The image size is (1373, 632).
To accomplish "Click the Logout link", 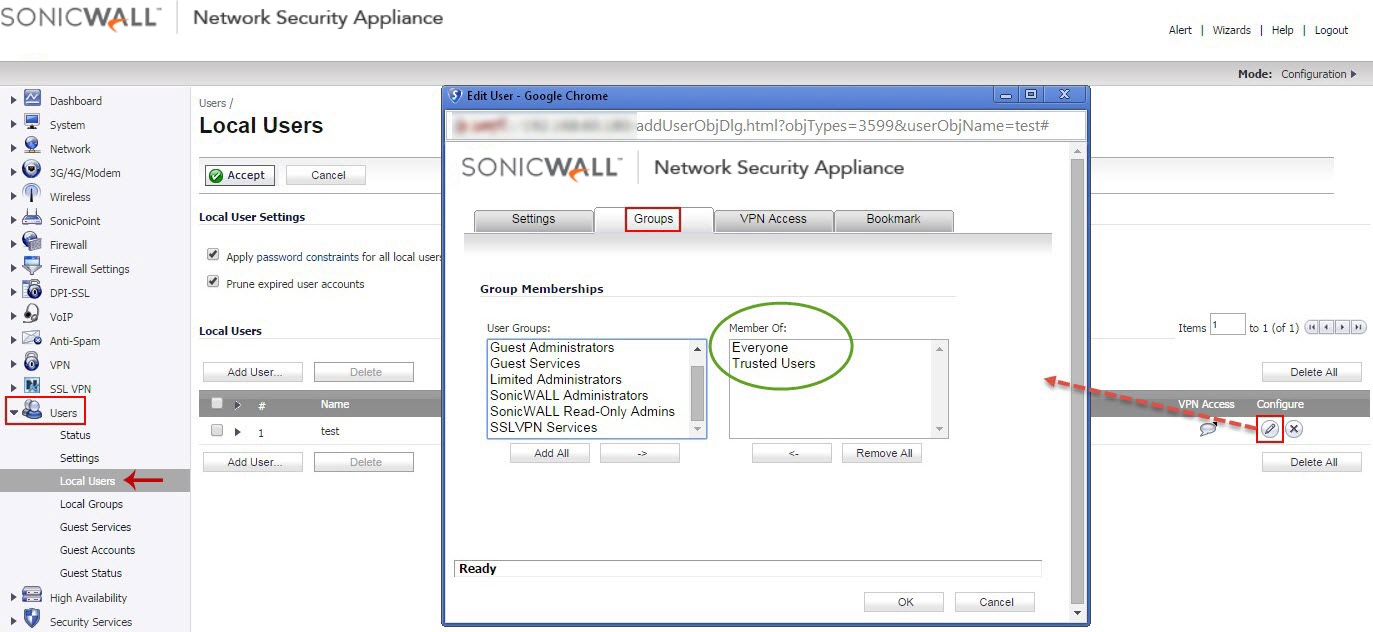I will point(1331,30).
